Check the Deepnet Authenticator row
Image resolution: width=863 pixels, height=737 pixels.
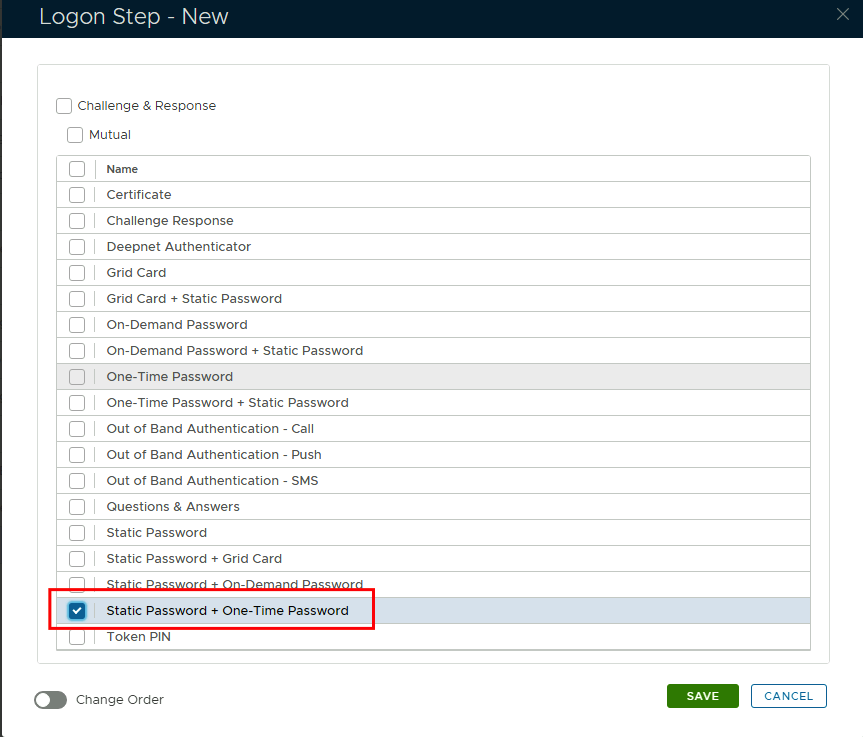[x=77, y=247]
